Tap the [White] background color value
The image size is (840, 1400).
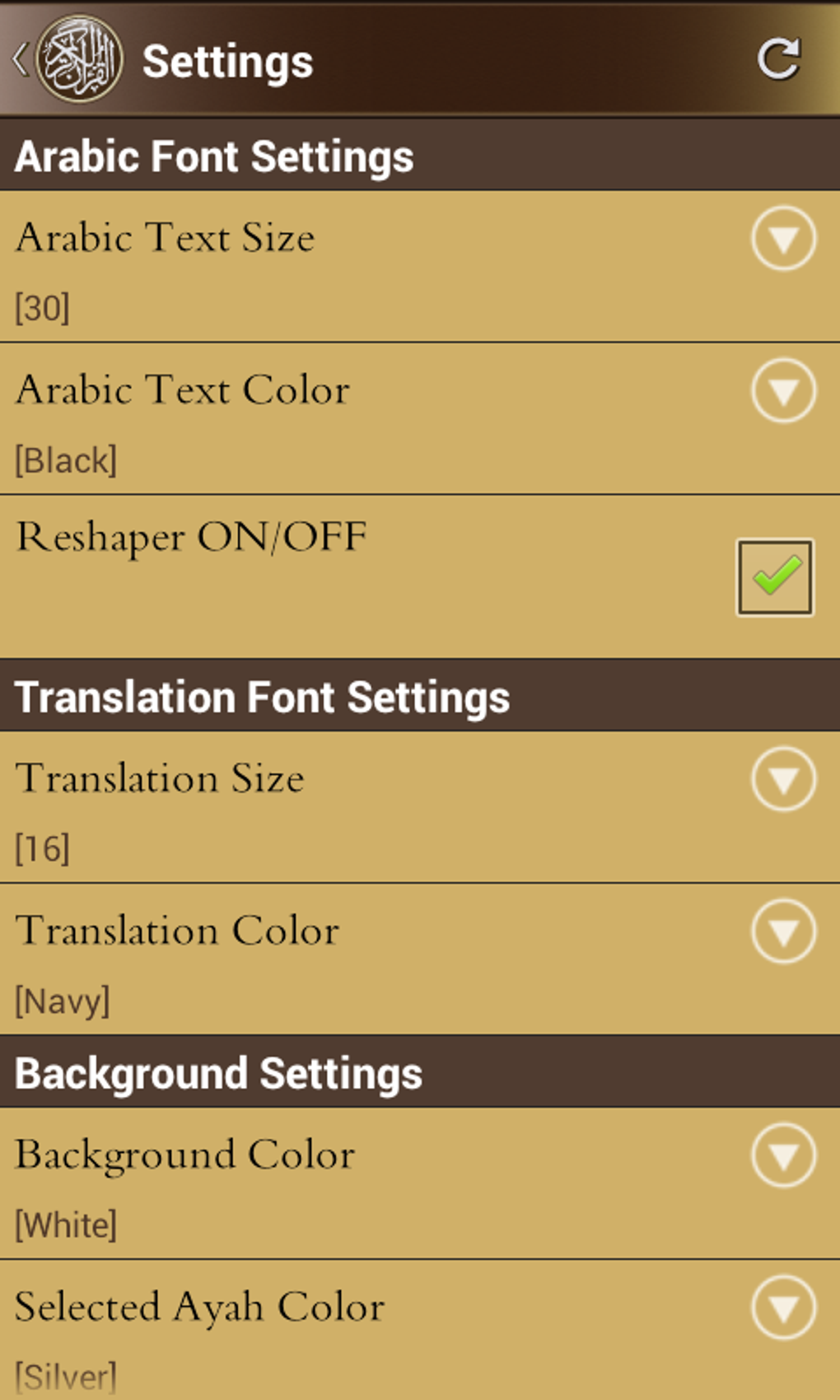[66, 1225]
